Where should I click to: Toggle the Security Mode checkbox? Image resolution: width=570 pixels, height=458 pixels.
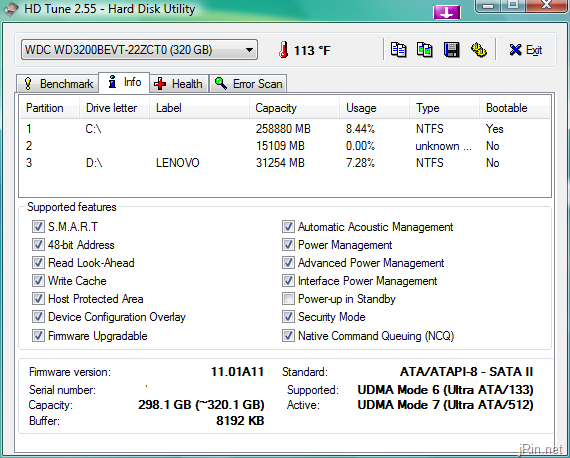click(x=288, y=317)
